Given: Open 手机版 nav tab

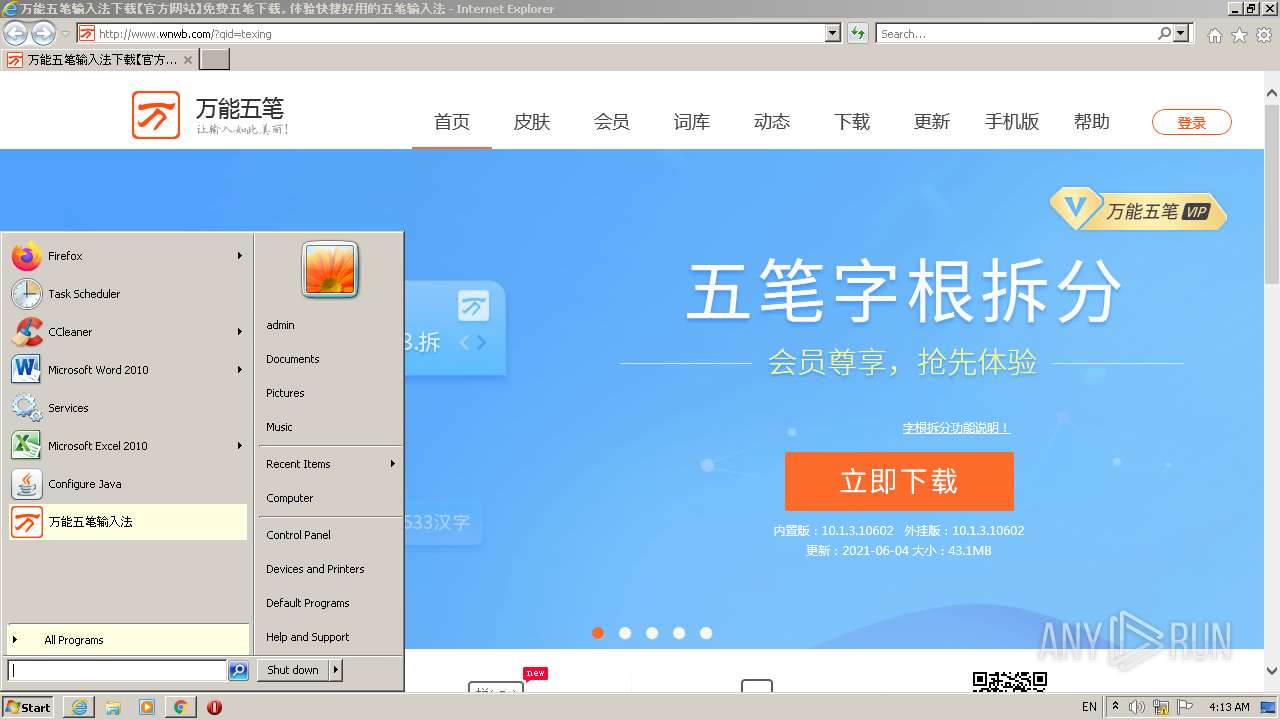Looking at the screenshot, I should click(1012, 122).
